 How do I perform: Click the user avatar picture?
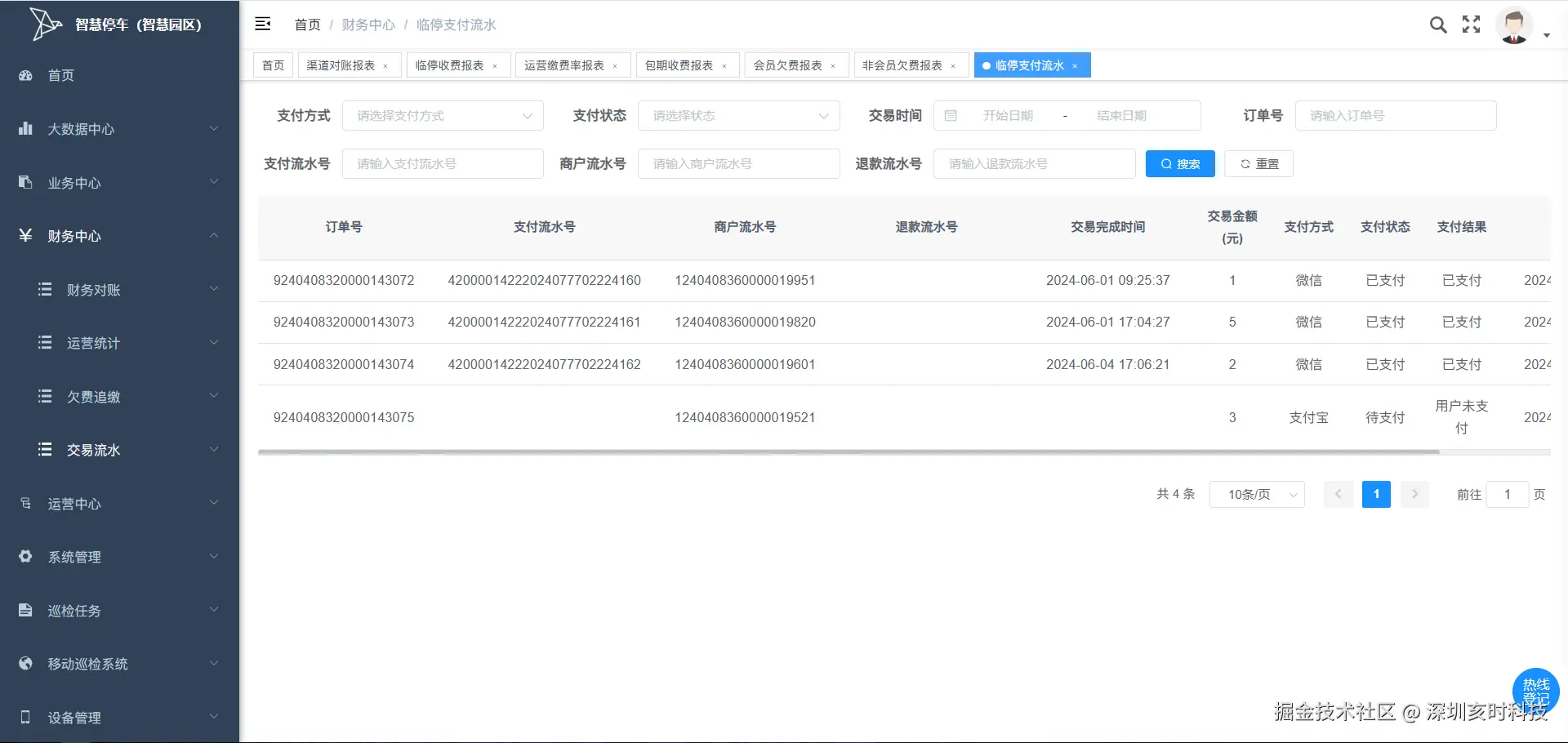tap(1515, 25)
